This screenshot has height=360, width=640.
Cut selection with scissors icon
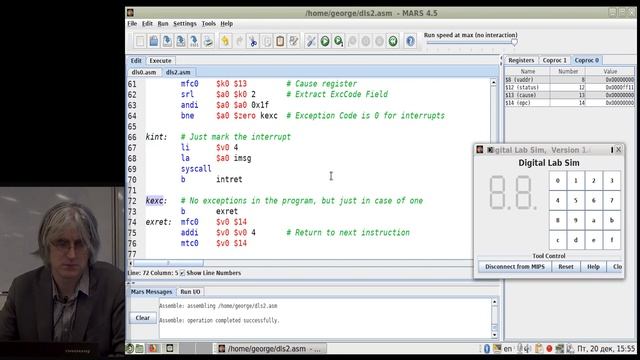[x=253, y=41]
